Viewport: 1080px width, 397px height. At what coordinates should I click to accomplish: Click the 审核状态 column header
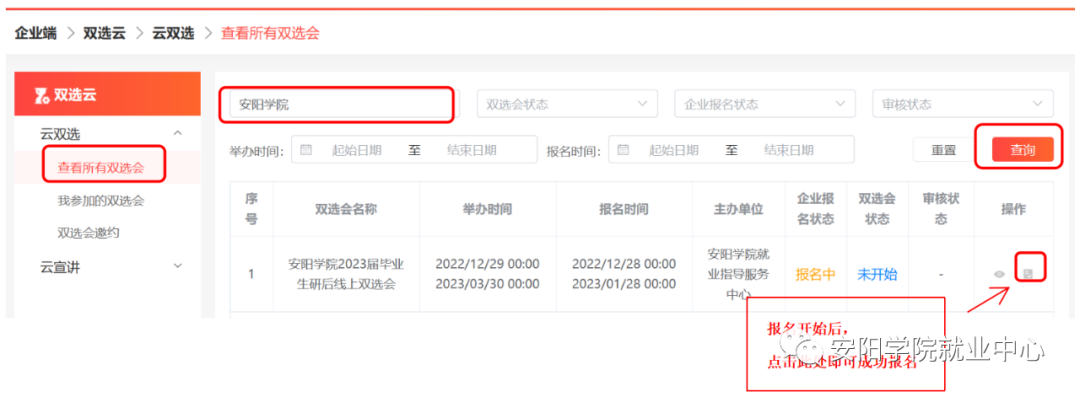[x=941, y=210]
